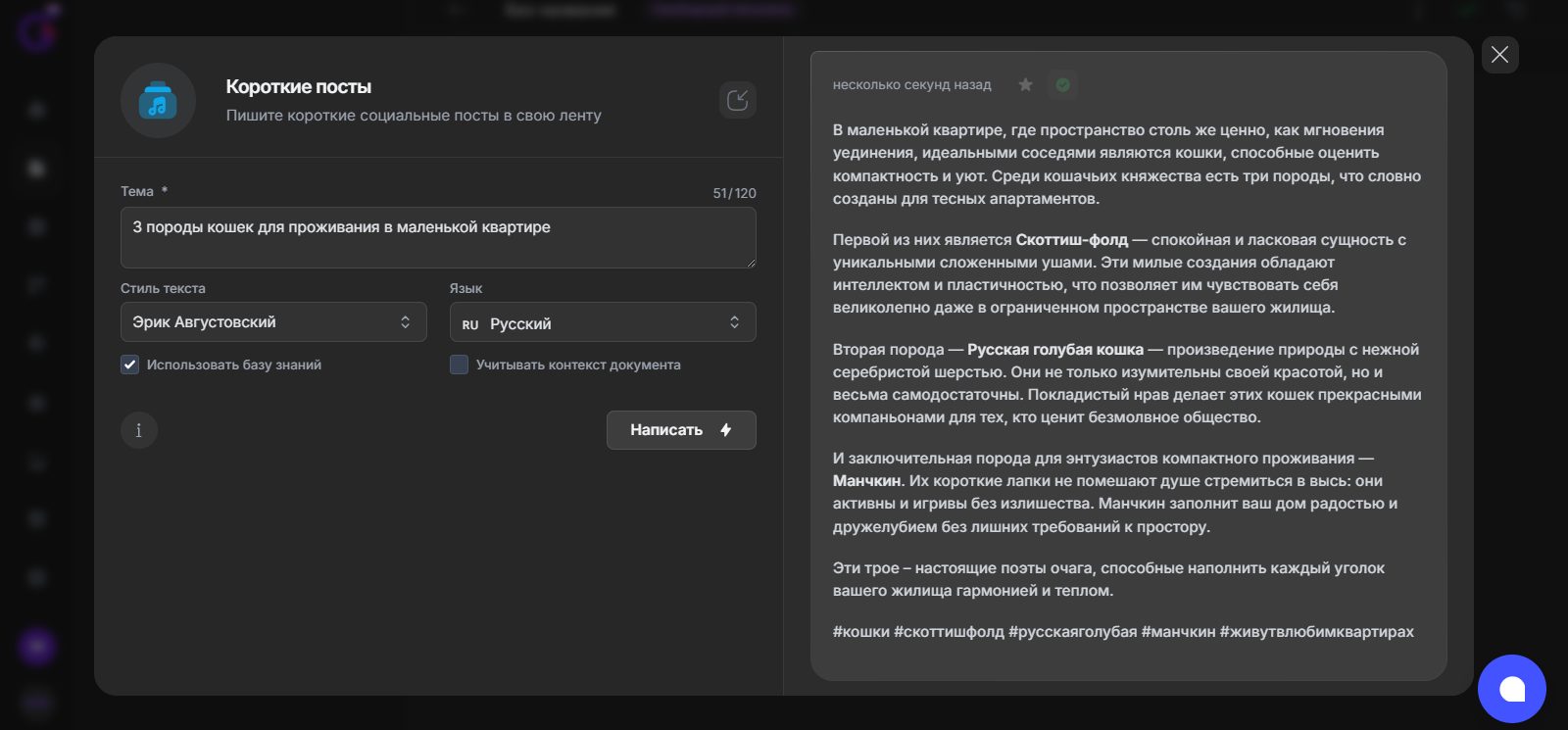Click the arrow-in-box icon in the header
Image resolution: width=1568 pixels, height=730 pixels.
pyautogui.click(x=738, y=100)
